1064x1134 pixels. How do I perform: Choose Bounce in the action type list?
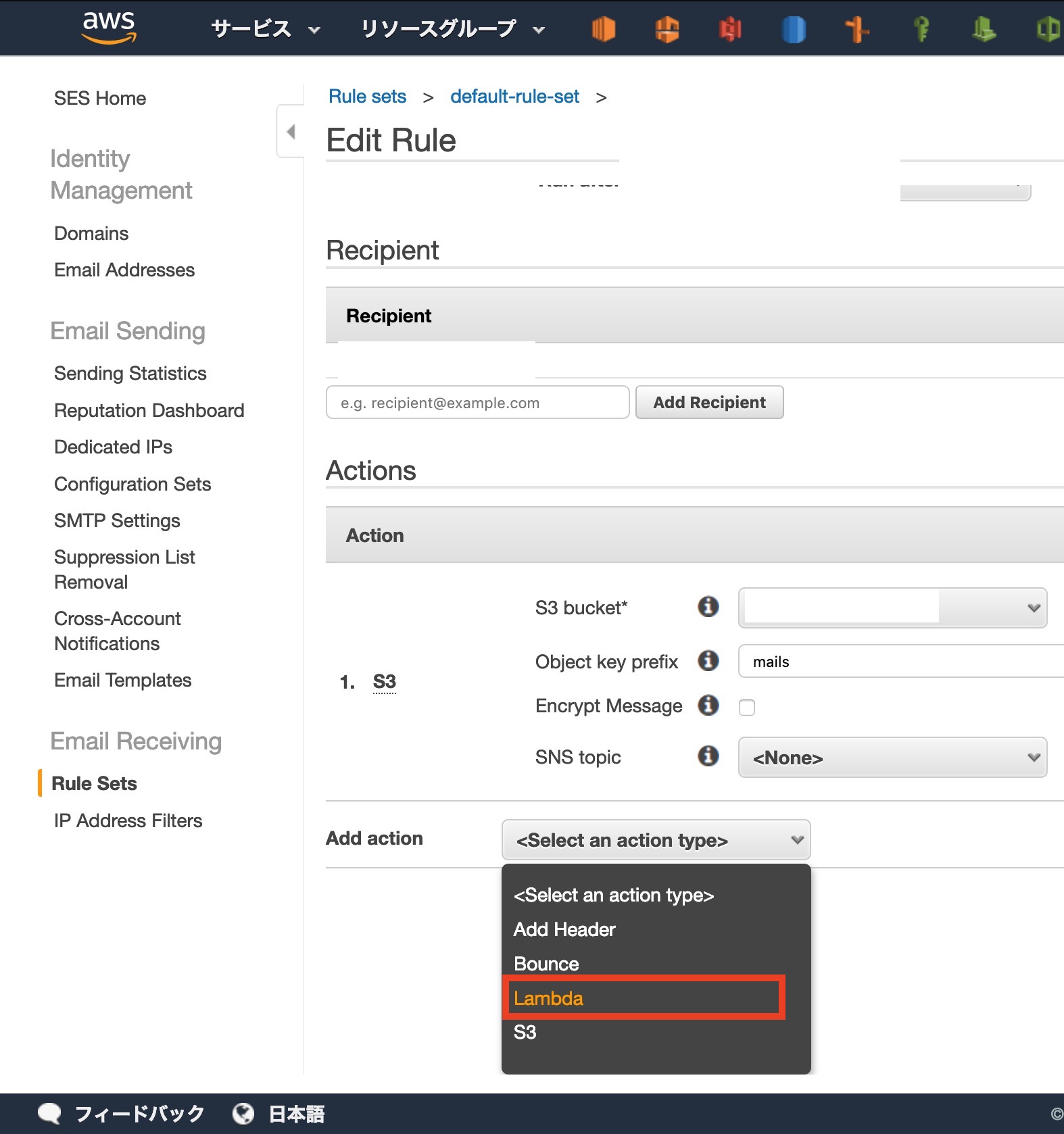(x=546, y=964)
